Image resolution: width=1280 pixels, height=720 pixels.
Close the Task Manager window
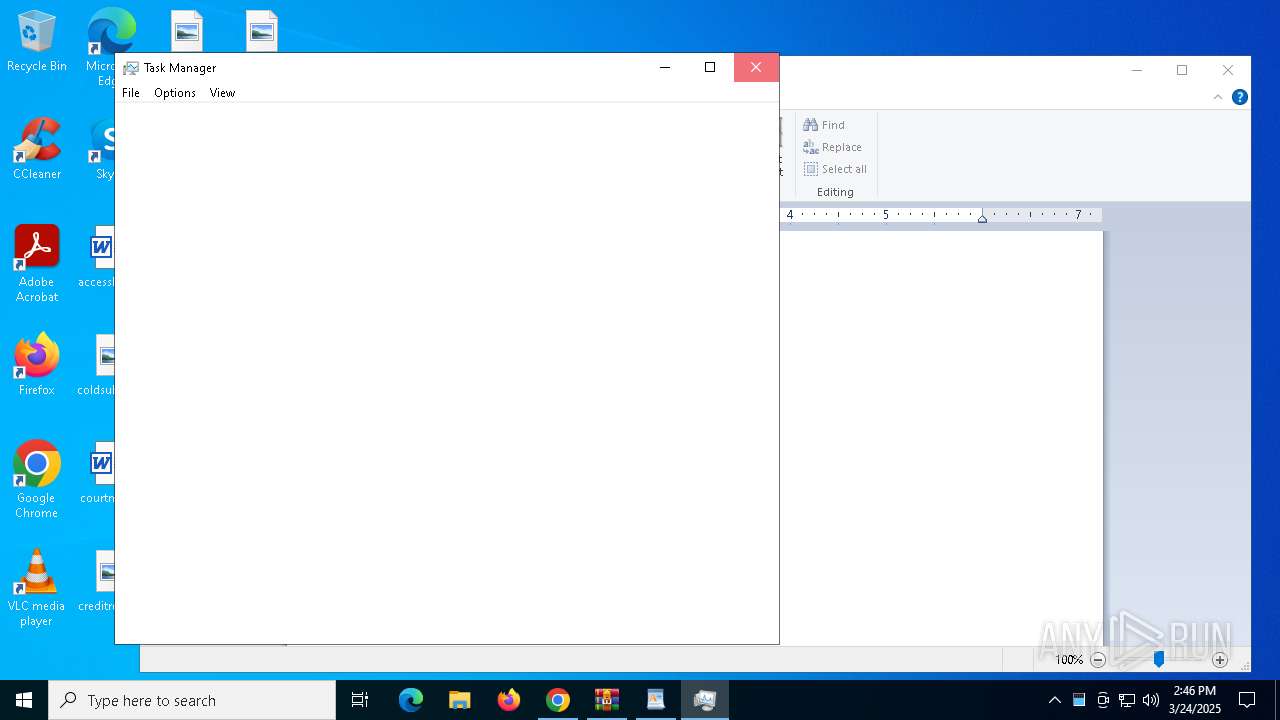[756, 67]
